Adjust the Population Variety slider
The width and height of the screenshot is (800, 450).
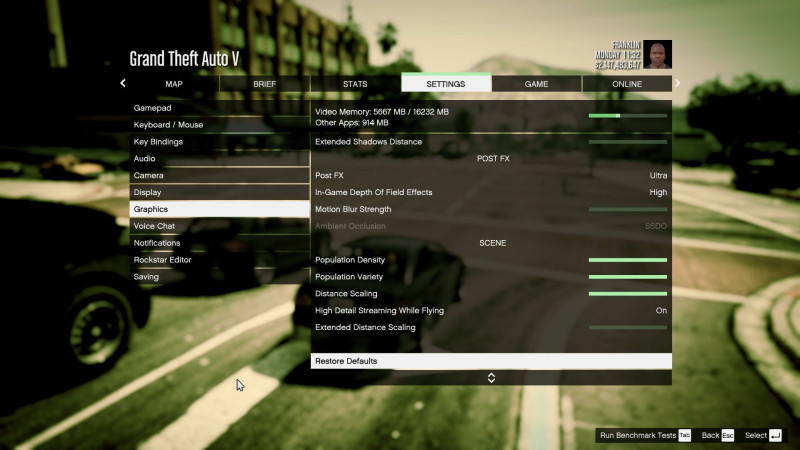pyautogui.click(x=628, y=277)
